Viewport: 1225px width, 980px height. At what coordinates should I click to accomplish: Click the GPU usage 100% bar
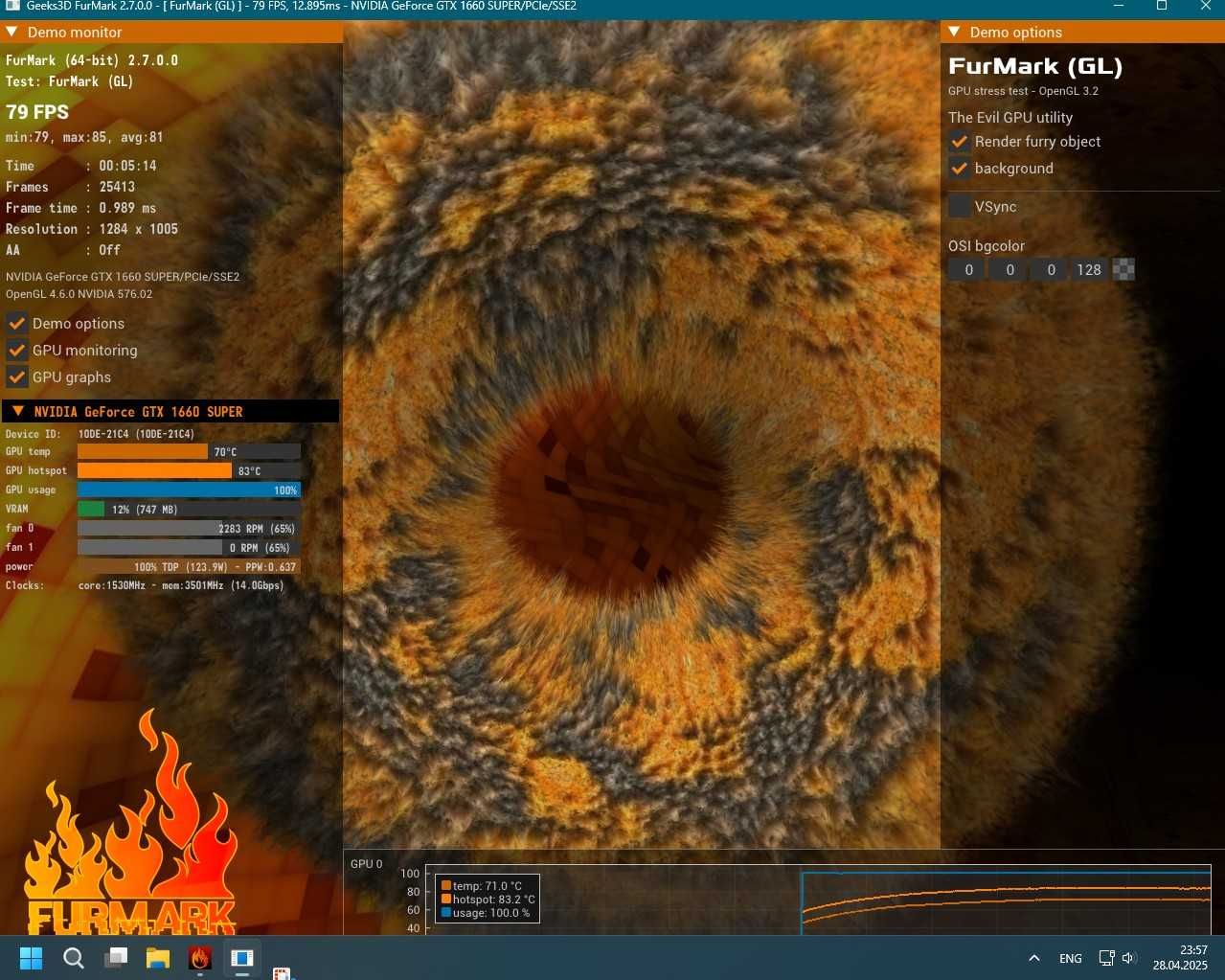click(x=189, y=490)
